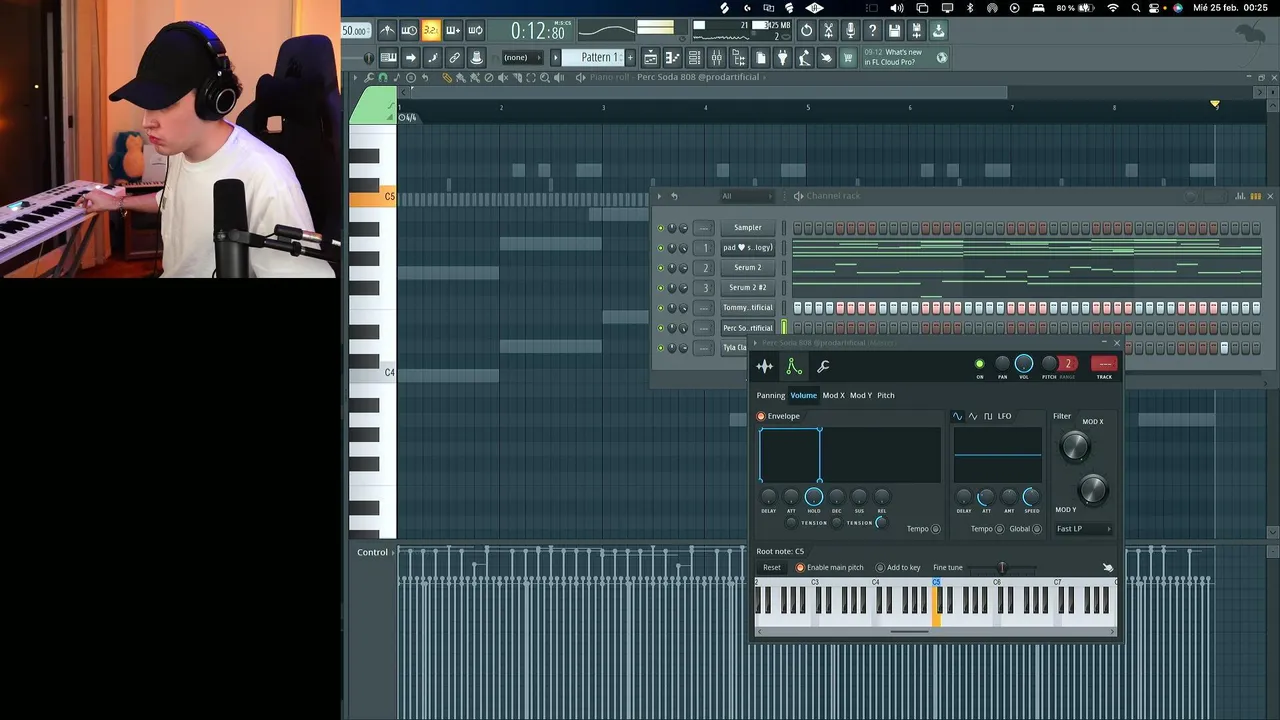Open the Piano roll view button
This screenshot has width=1280, height=720.
click(672, 58)
